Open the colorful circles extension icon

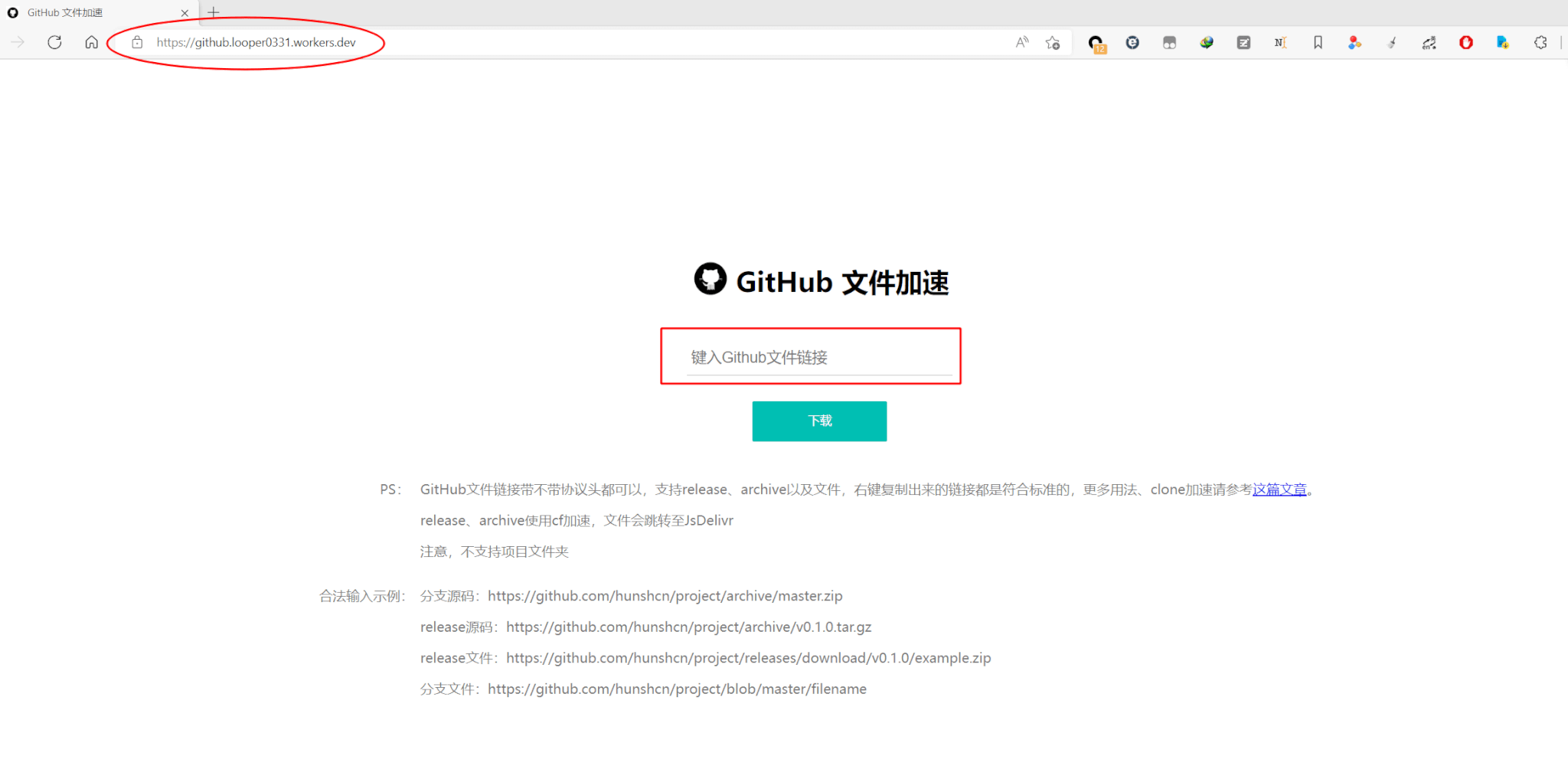(1354, 43)
